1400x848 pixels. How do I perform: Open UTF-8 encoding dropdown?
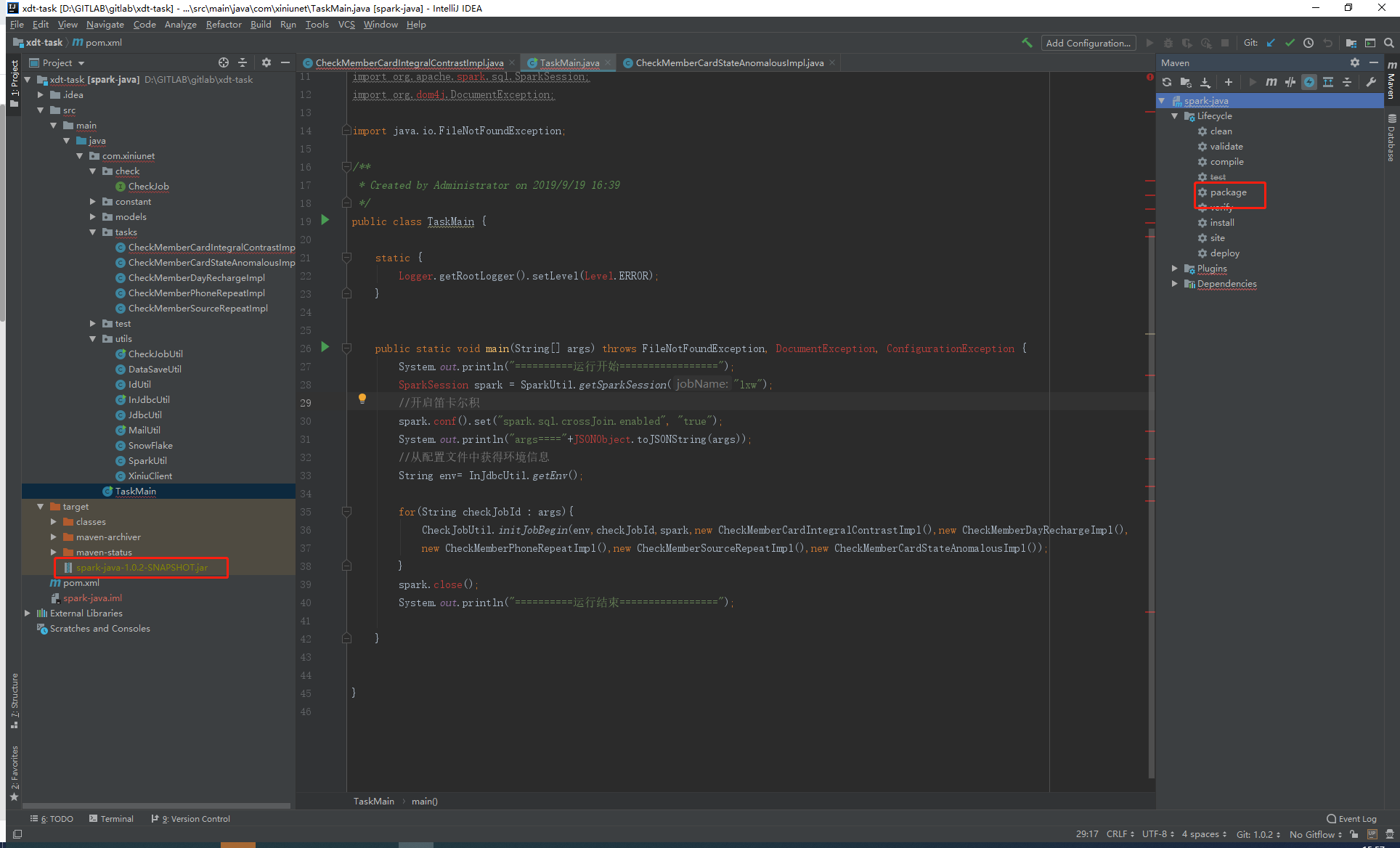tap(1158, 834)
